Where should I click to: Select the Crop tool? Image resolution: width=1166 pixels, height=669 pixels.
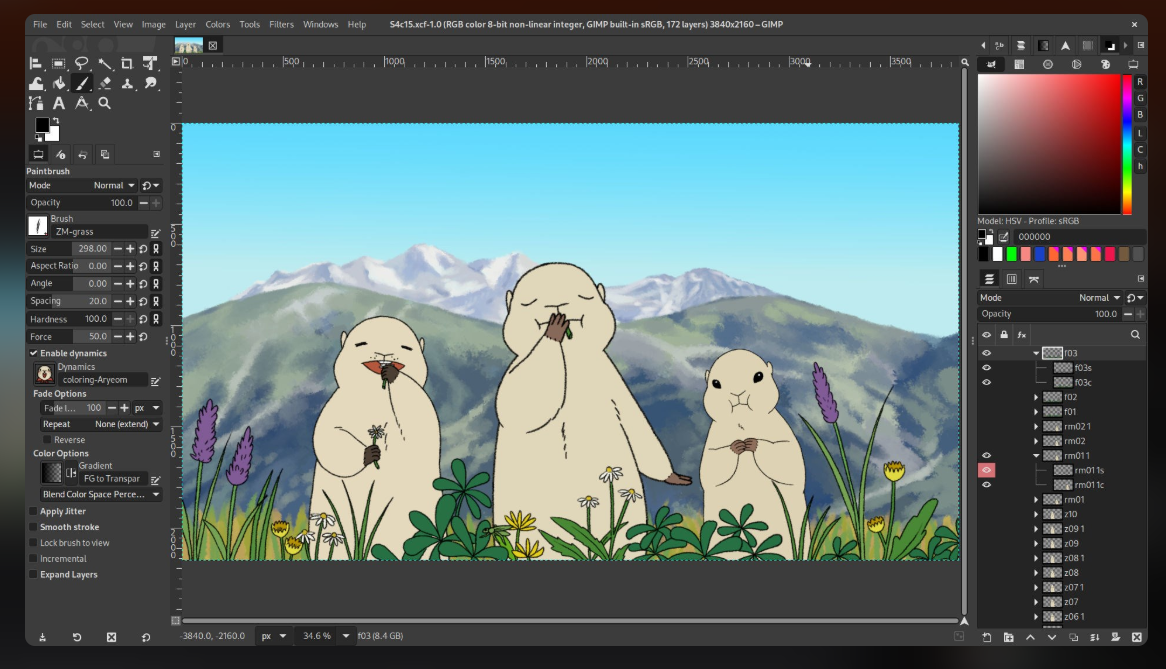coord(128,64)
